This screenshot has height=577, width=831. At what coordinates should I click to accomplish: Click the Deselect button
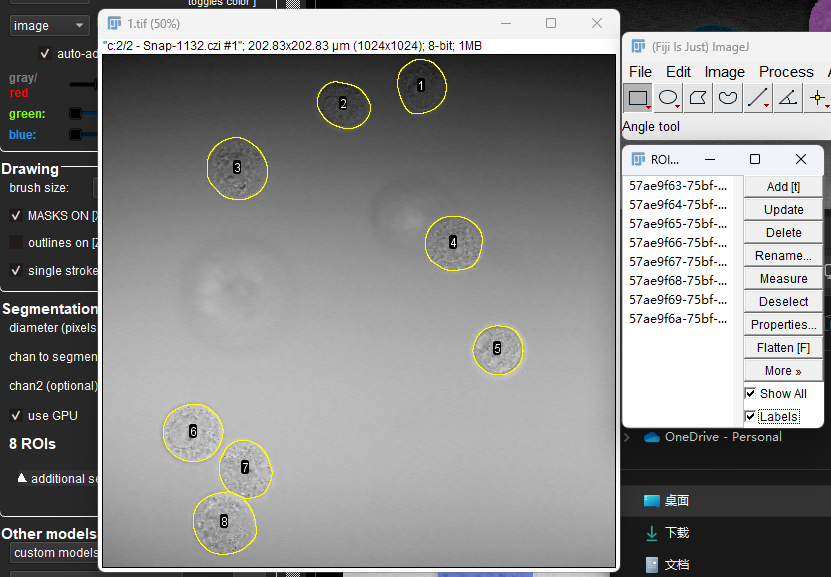783,301
